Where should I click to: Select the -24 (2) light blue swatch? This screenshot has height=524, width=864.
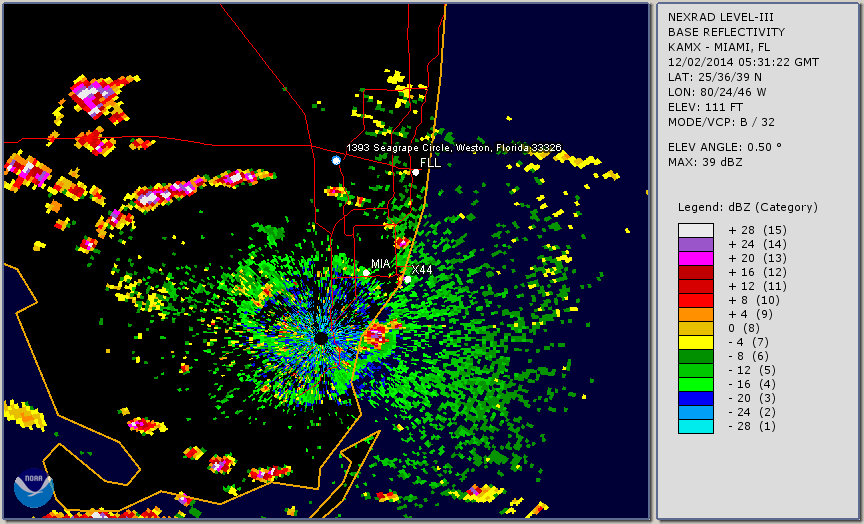(x=696, y=413)
